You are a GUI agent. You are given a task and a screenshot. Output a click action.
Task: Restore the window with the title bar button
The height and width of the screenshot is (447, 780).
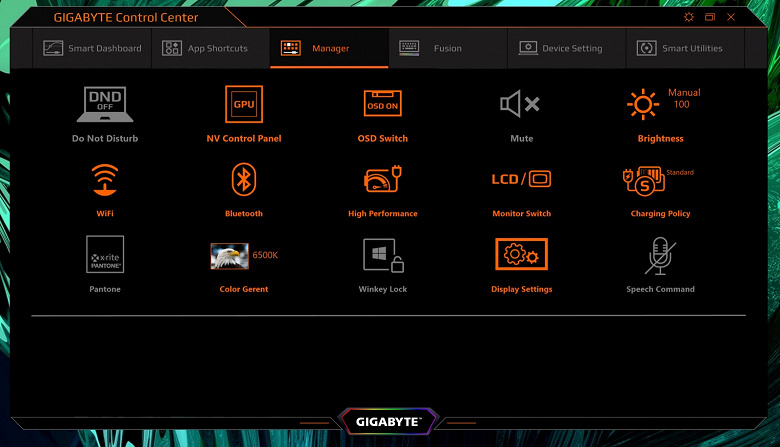(710, 17)
